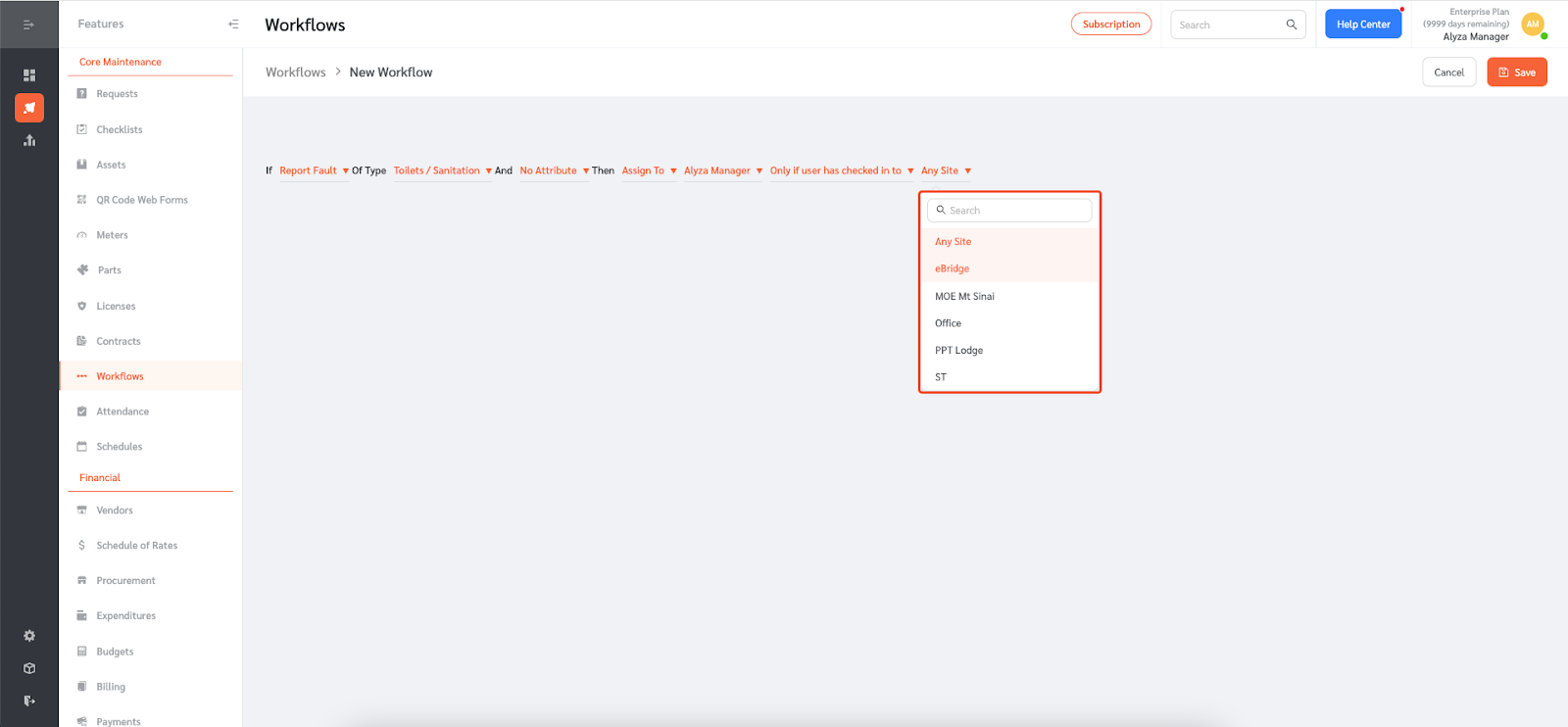1568x727 pixels.
Task: Click the Licenses shield icon
Action: pos(82,306)
